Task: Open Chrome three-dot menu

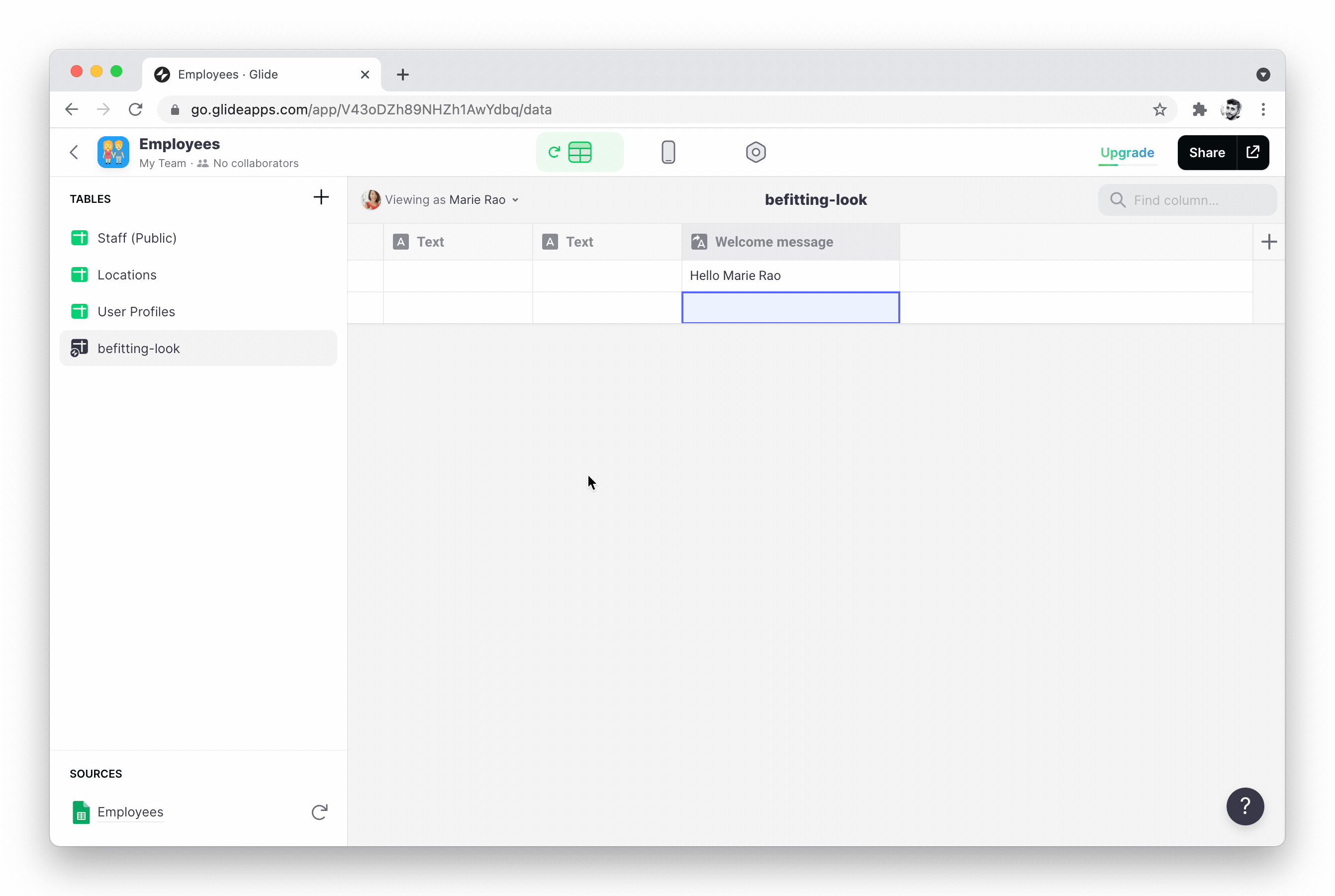Action: coord(1263,109)
